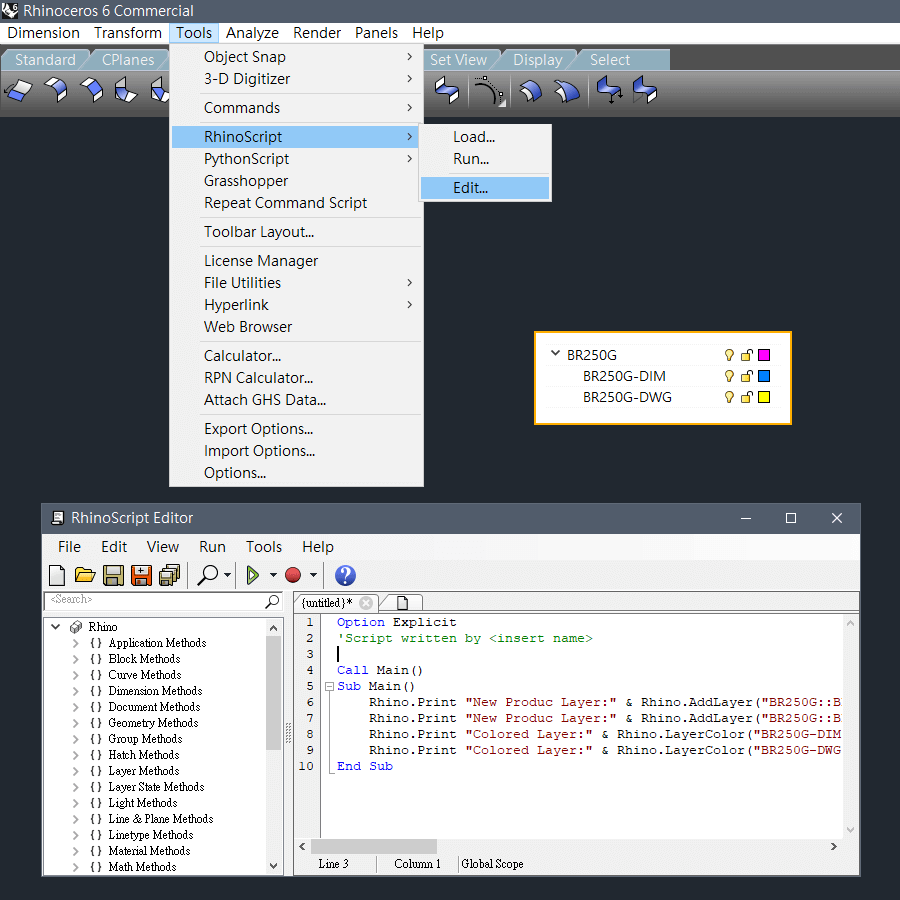Toggle BR250G-DIM layer lock icon
Screen dimensions: 900x900
click(x=746, y=376)
